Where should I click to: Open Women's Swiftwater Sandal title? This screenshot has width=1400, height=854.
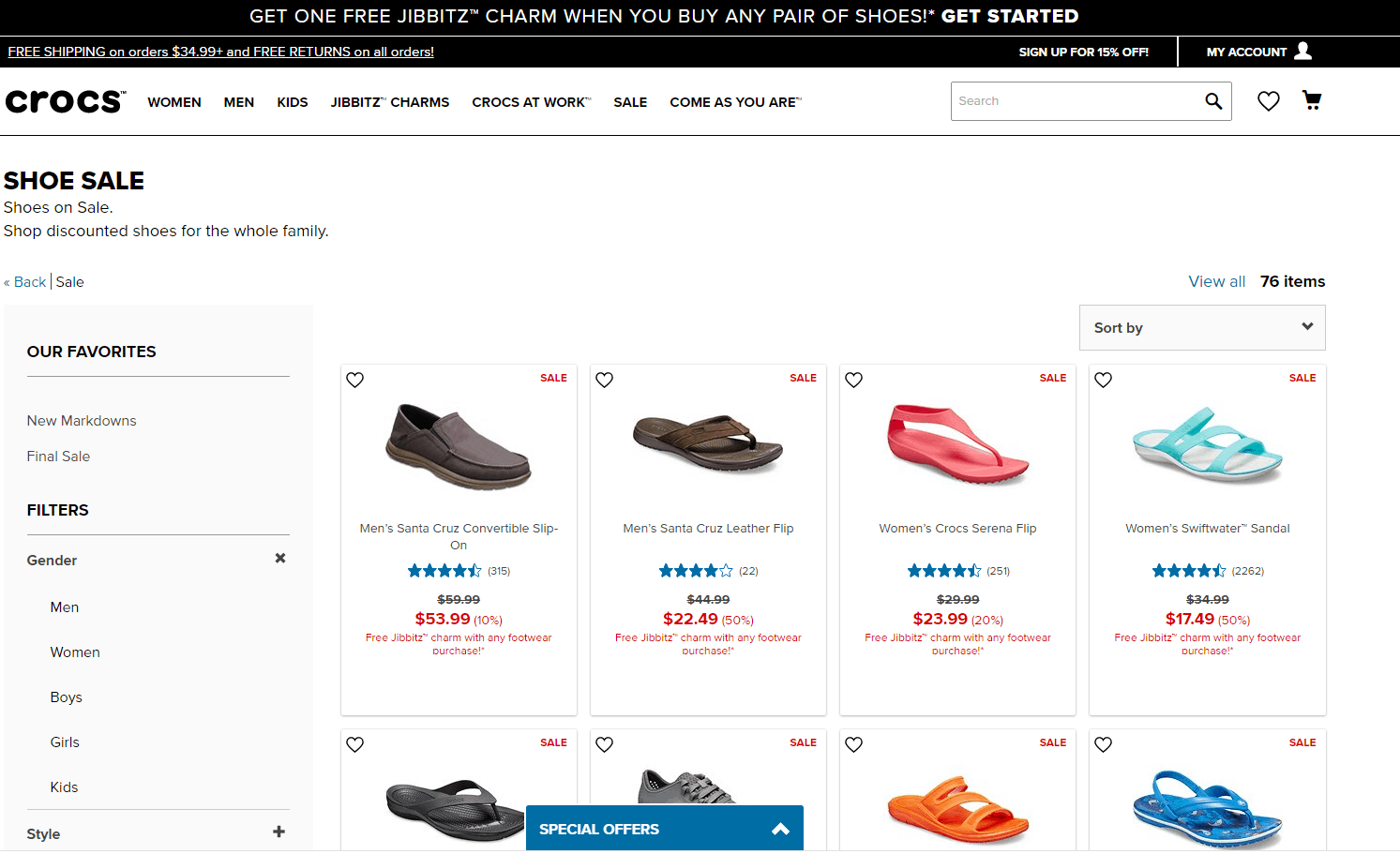click(x=1208, y=529)
